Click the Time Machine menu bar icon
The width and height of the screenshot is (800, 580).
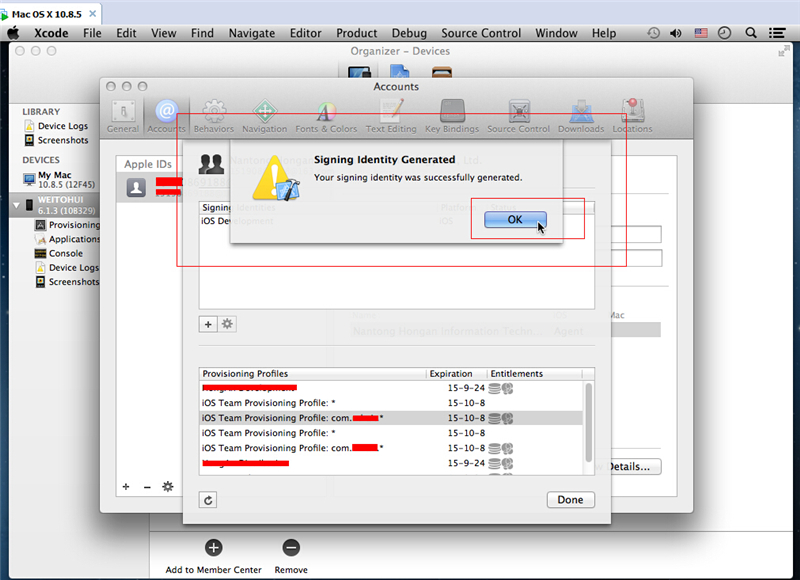click(x=654, y=33)
